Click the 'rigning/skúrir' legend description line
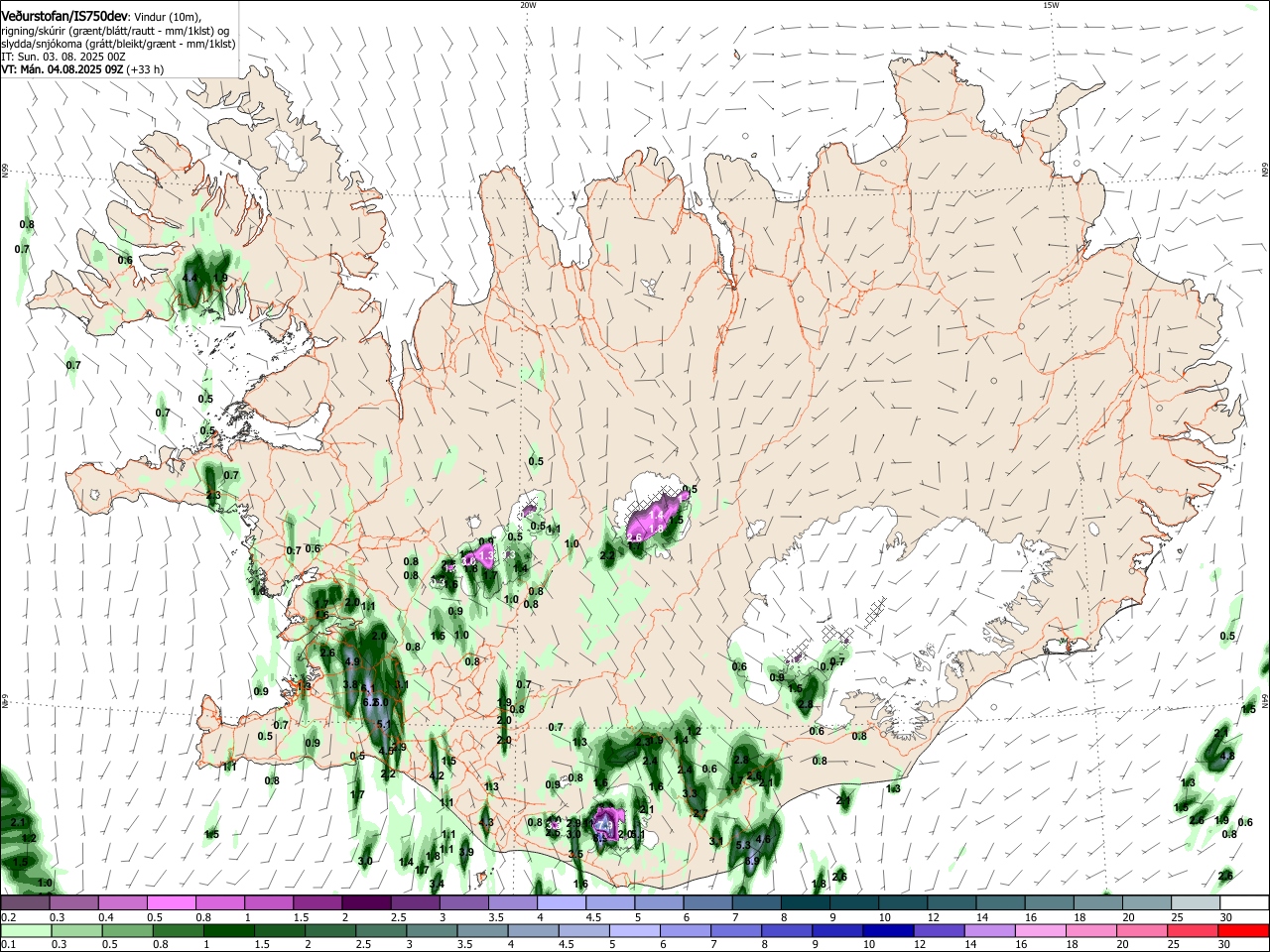1270x952 pixels. [115, 31]
